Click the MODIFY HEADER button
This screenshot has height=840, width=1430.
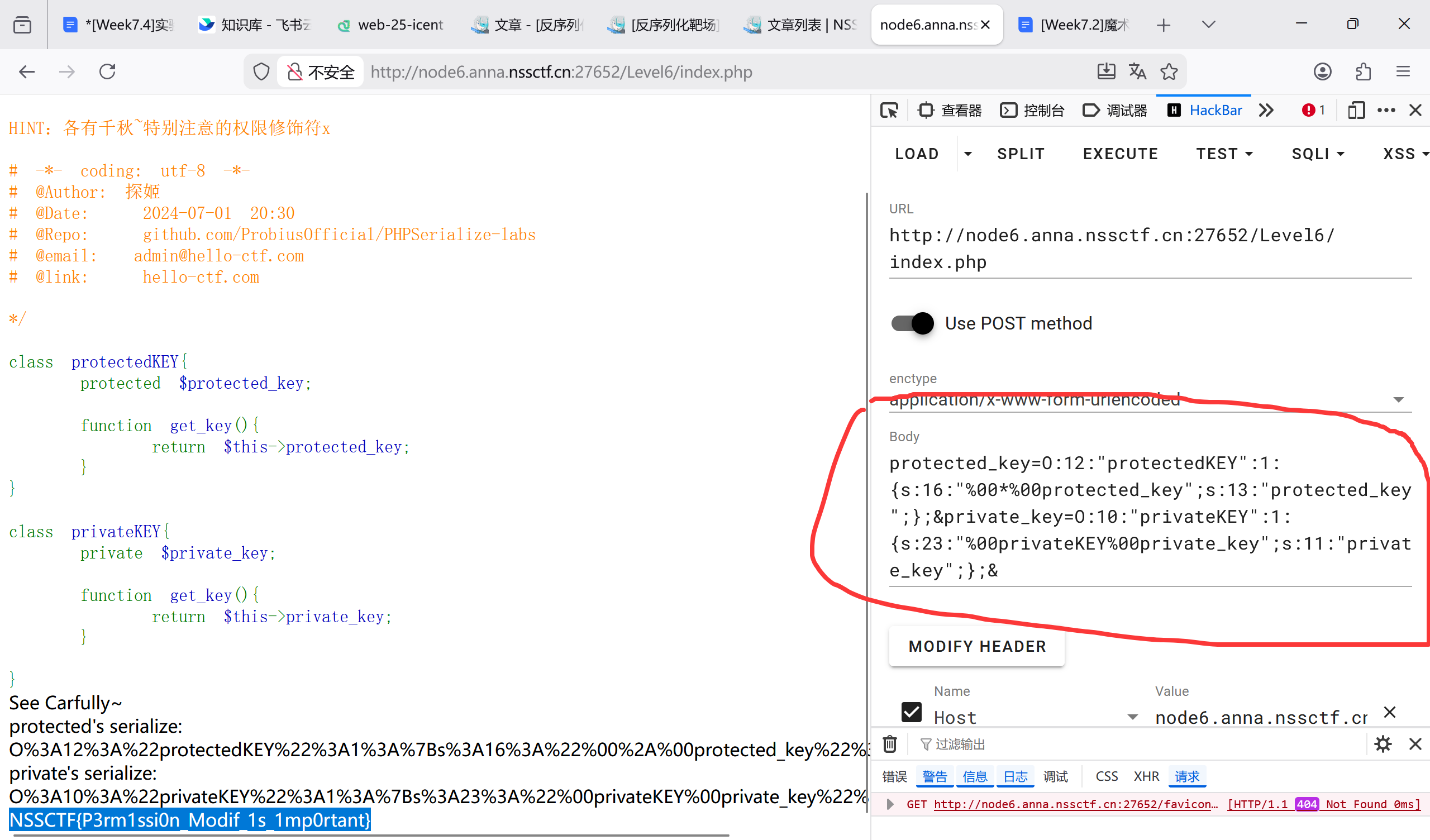(976, 646)
